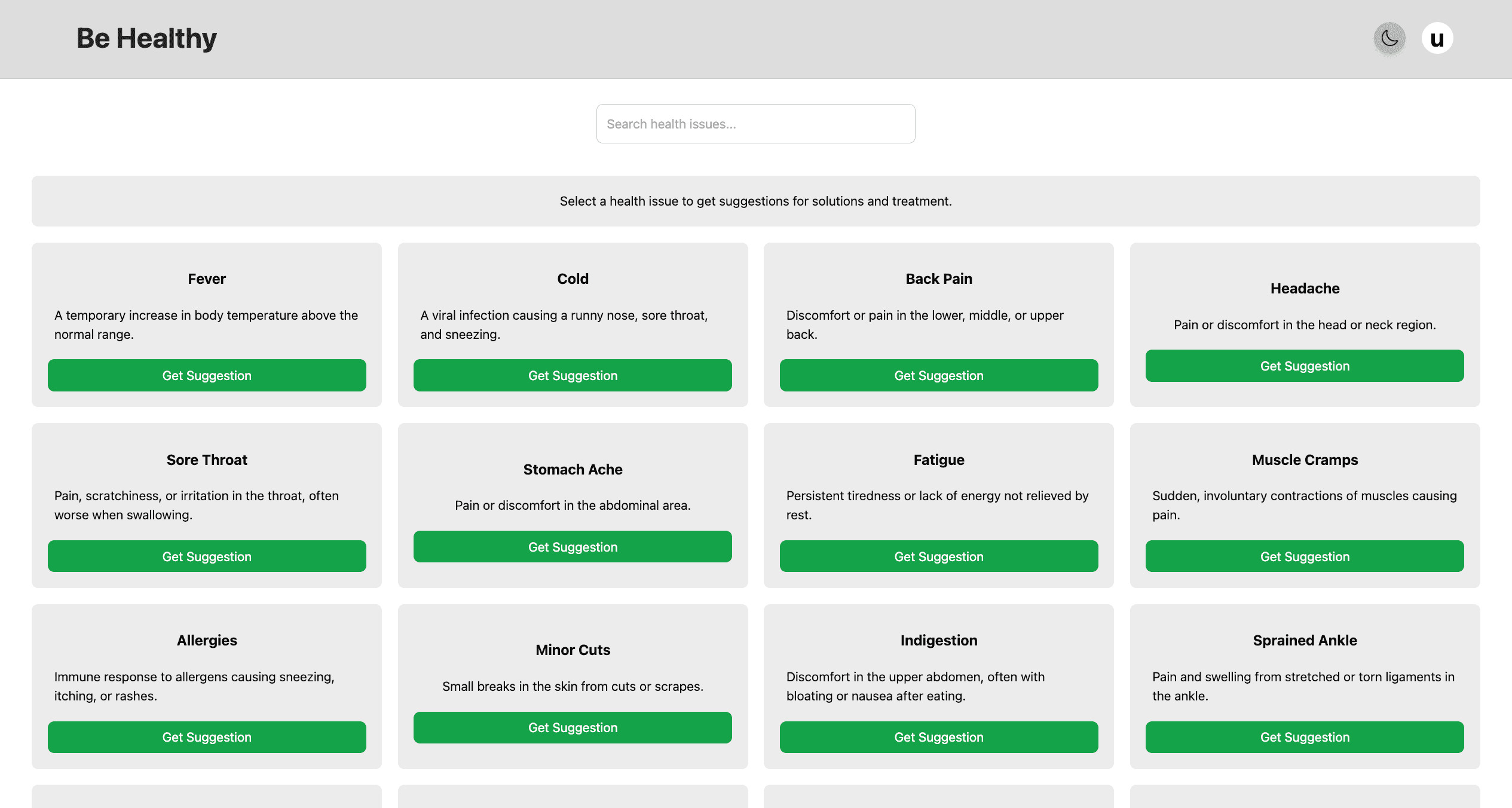The width and height of the screenshot is (1512, 808).
Task: Request Headache suggestion
Action: [x=1304, y=366]
